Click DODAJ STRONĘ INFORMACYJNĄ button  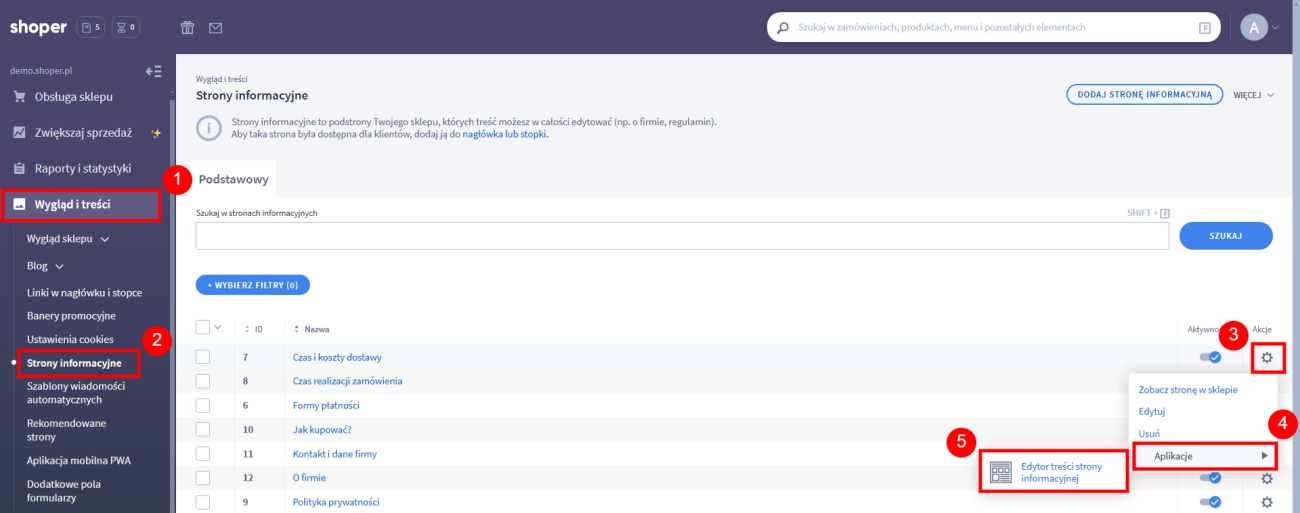coord(1144,95)
